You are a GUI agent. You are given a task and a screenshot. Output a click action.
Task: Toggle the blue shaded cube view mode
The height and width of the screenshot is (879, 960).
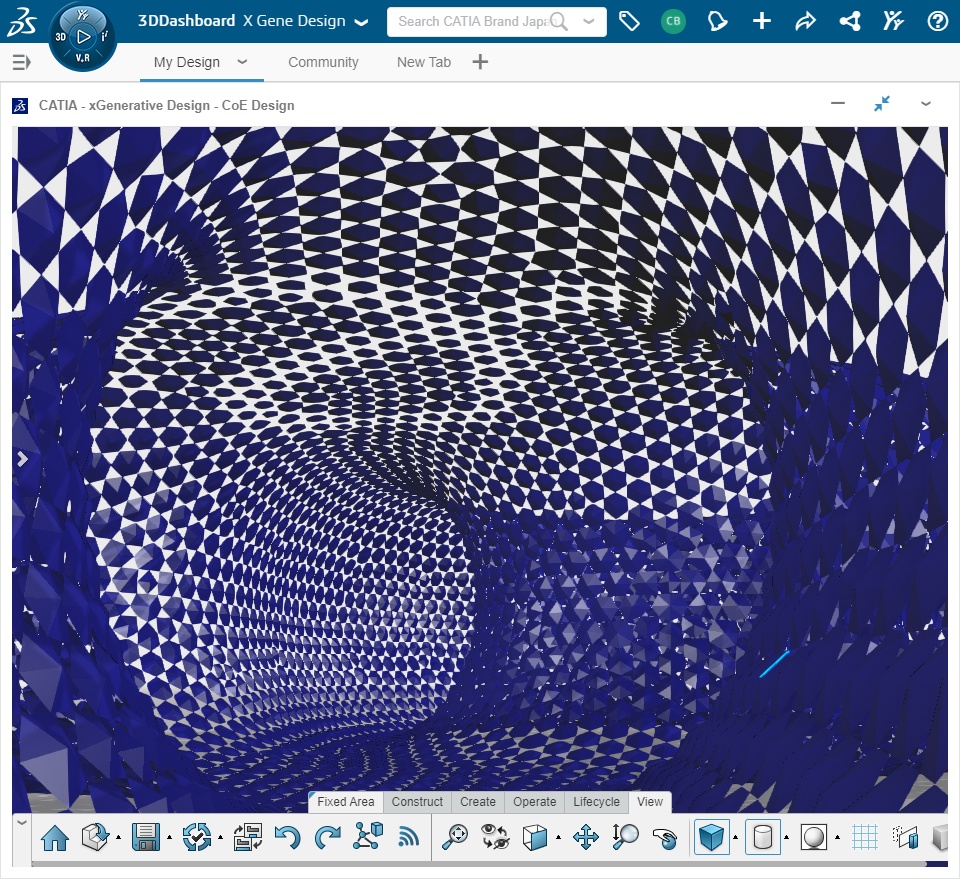coord(711,837)
